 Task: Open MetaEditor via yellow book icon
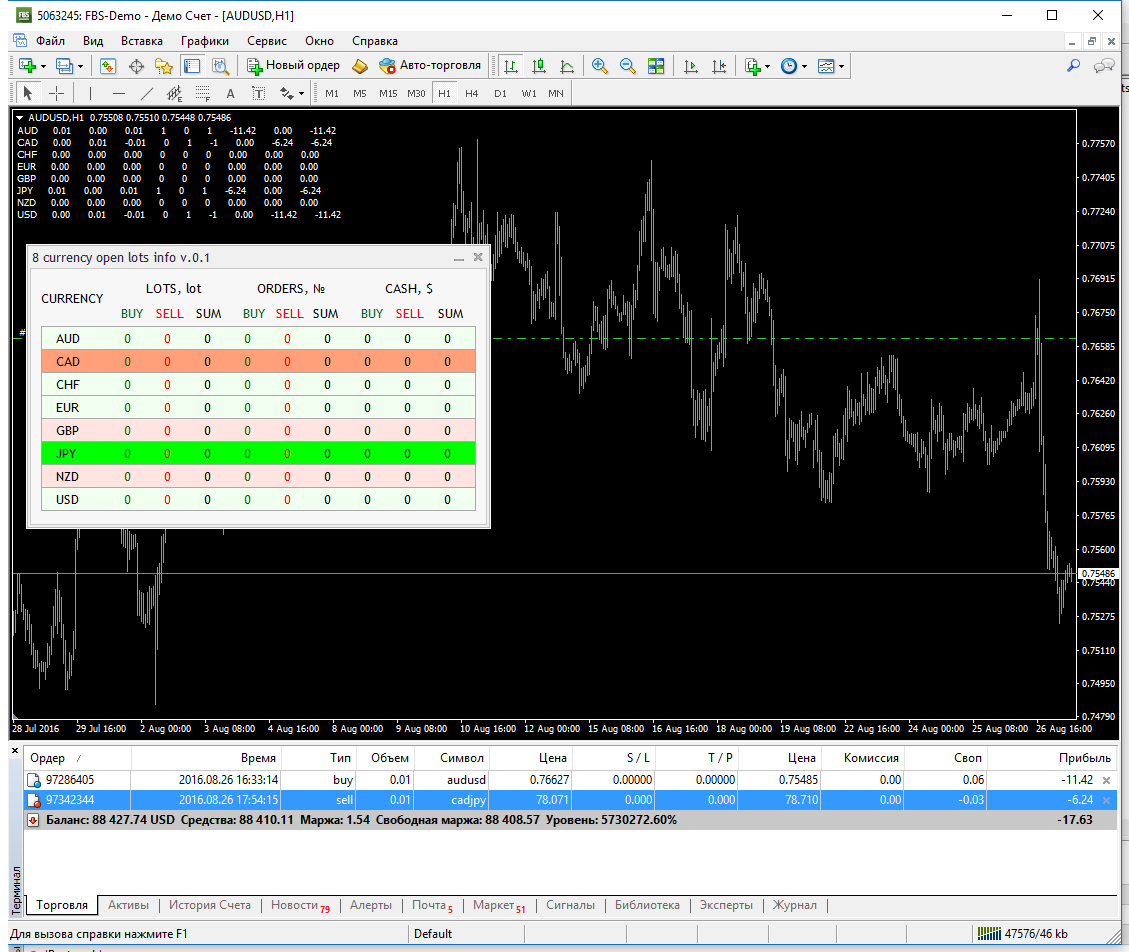point(360,66)
